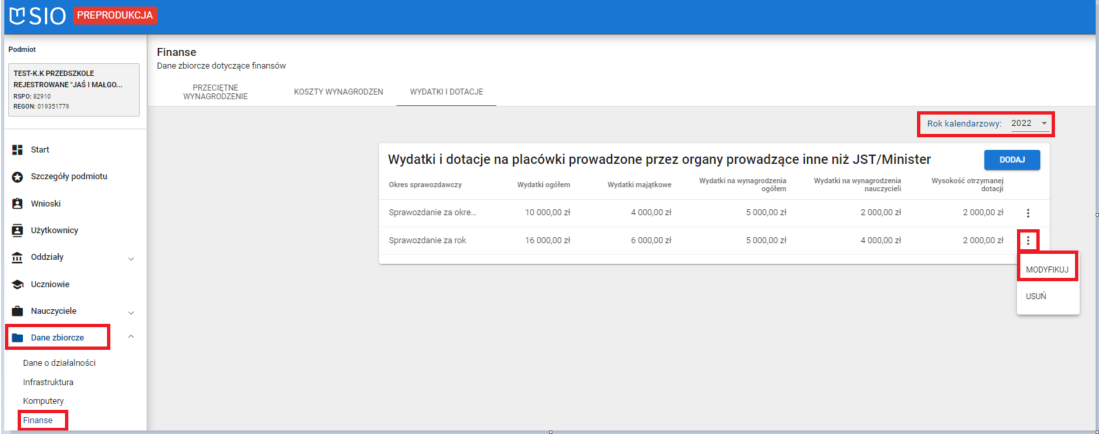Open Dane o działalności sidebar link
The height and width of the screenshot is (434, 1099).
(x=59, y=363)
